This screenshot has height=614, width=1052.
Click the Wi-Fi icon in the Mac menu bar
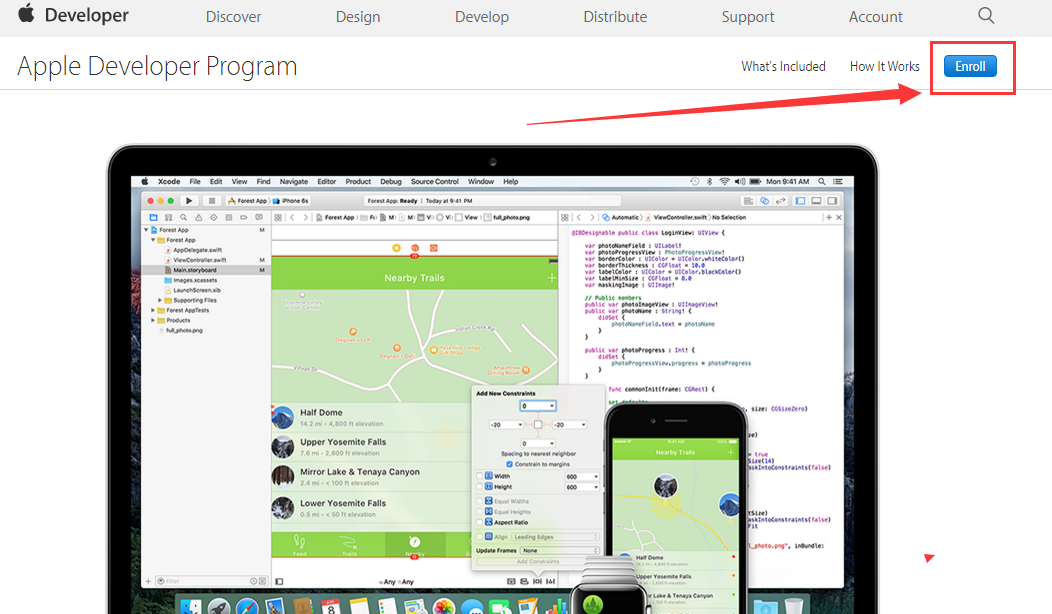click(x=724, y=181)
